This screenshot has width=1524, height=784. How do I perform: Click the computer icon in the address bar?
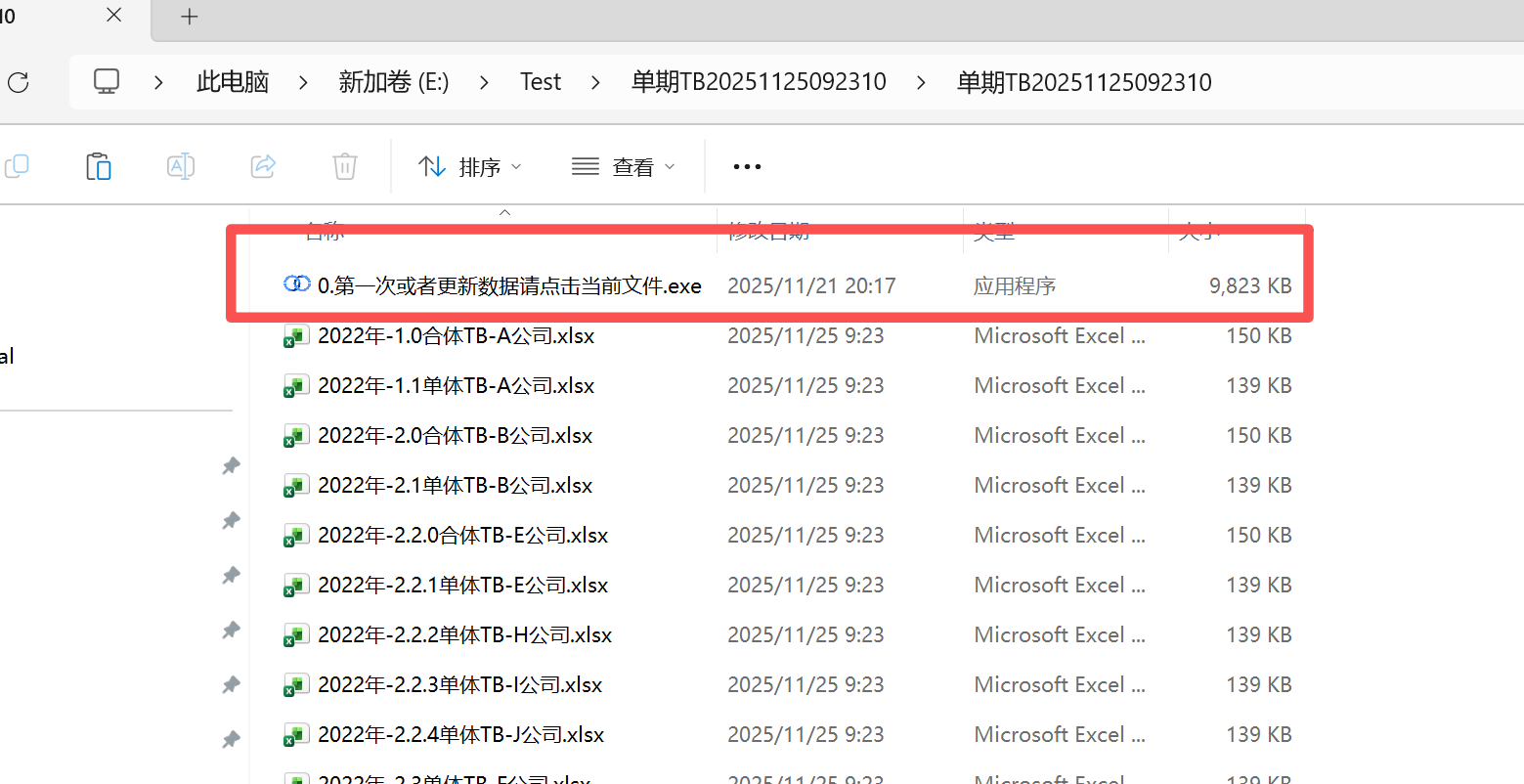[x=106, y=81]
